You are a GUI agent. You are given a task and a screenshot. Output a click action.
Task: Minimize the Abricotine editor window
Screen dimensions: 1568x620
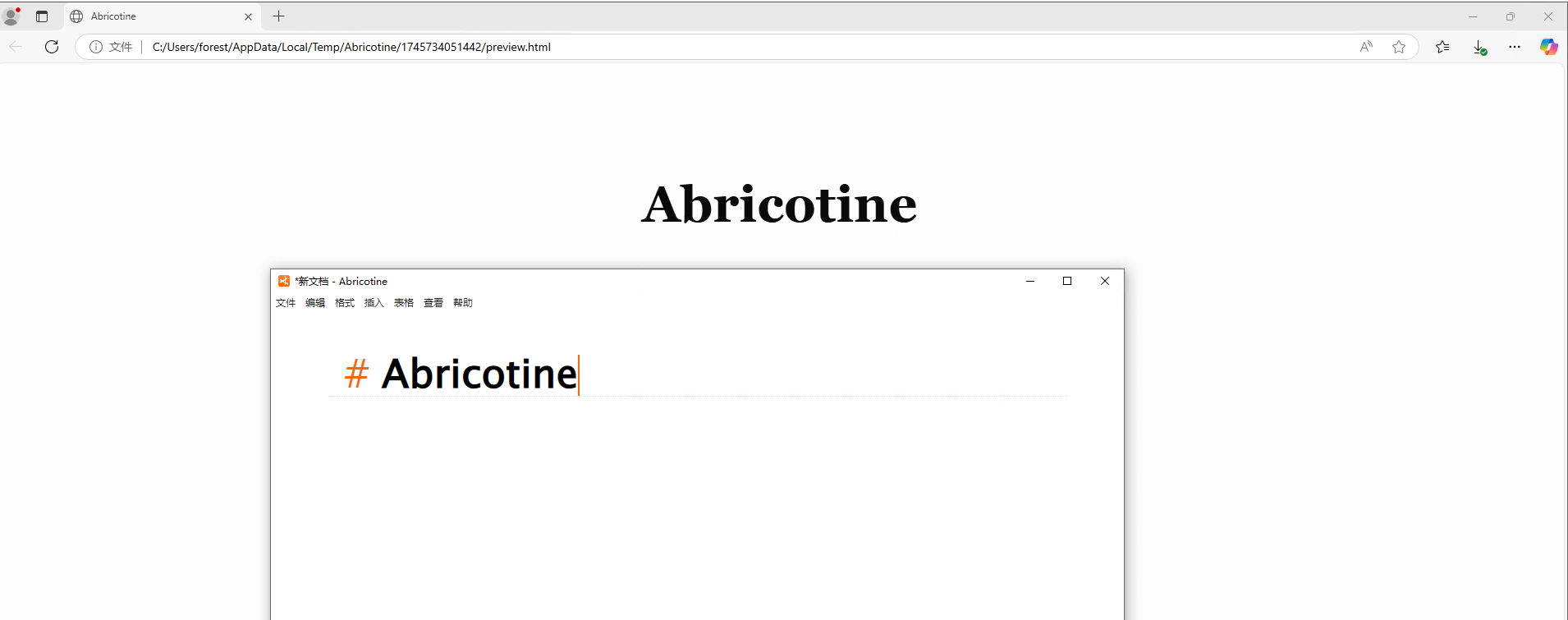[1030, 281]
